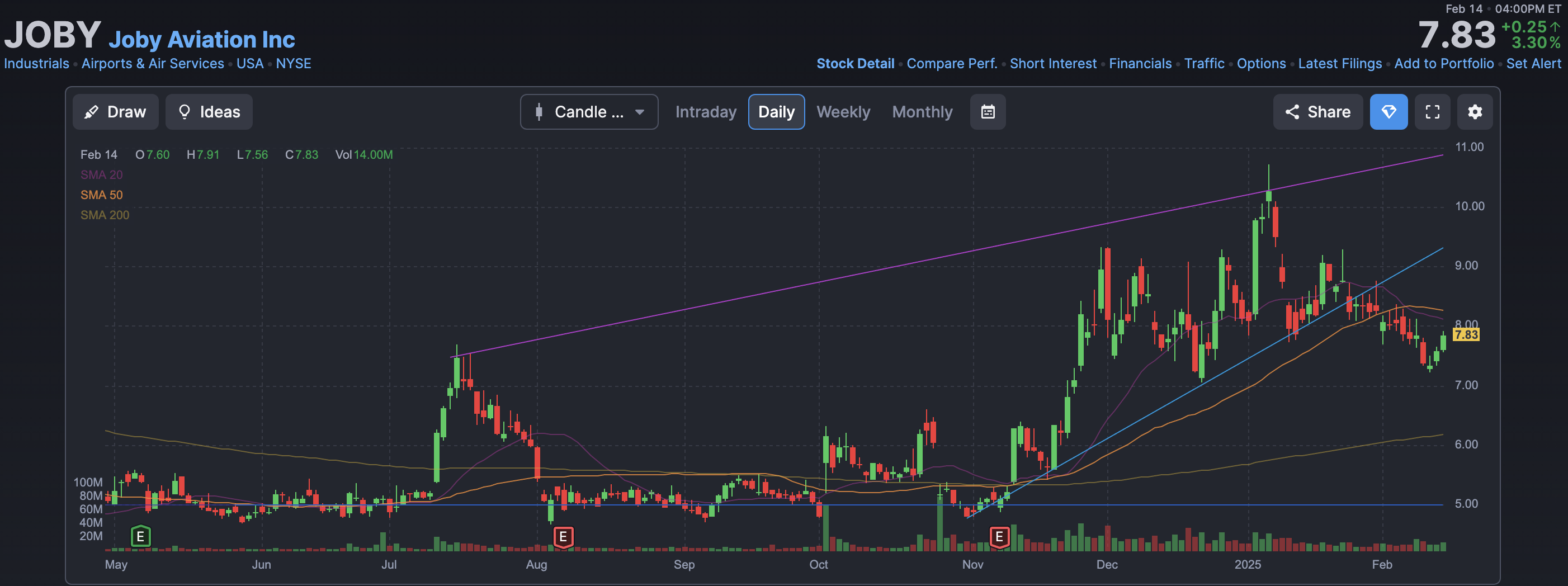
Task: Open the Draw tool
Action: pyautogui.click(x=116, y=112)
